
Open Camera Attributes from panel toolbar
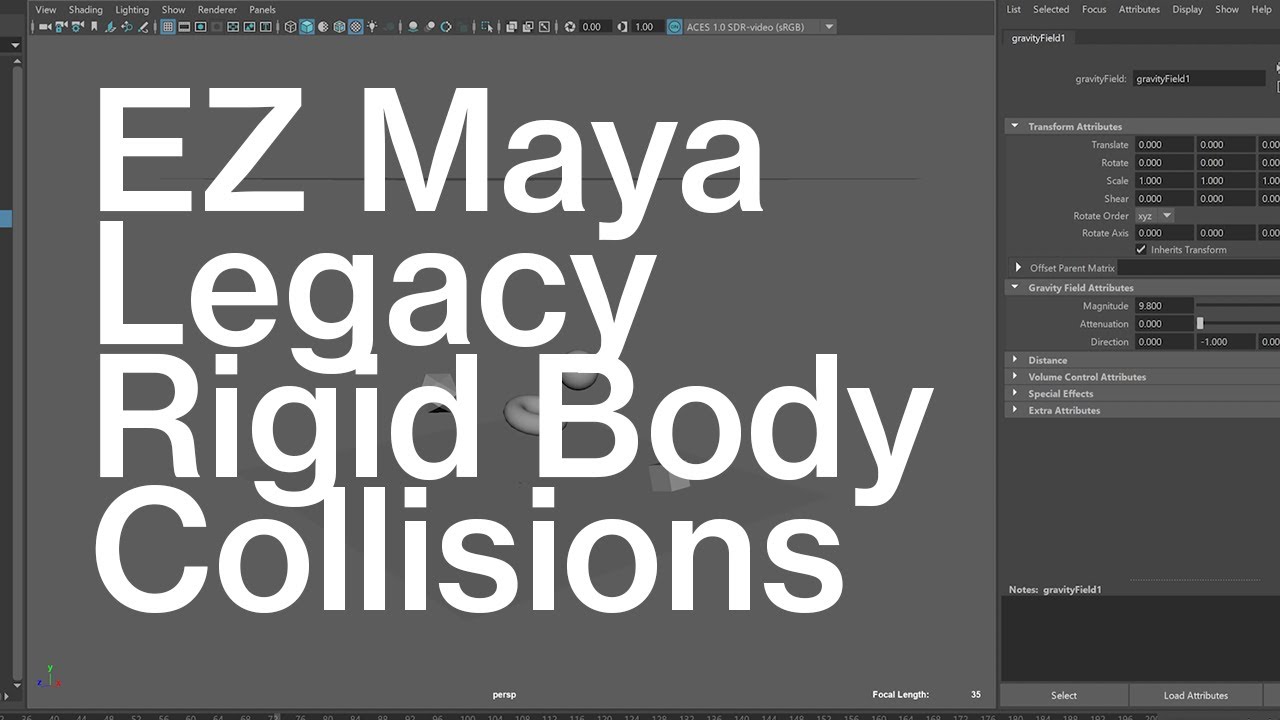[x=77, y=27]
